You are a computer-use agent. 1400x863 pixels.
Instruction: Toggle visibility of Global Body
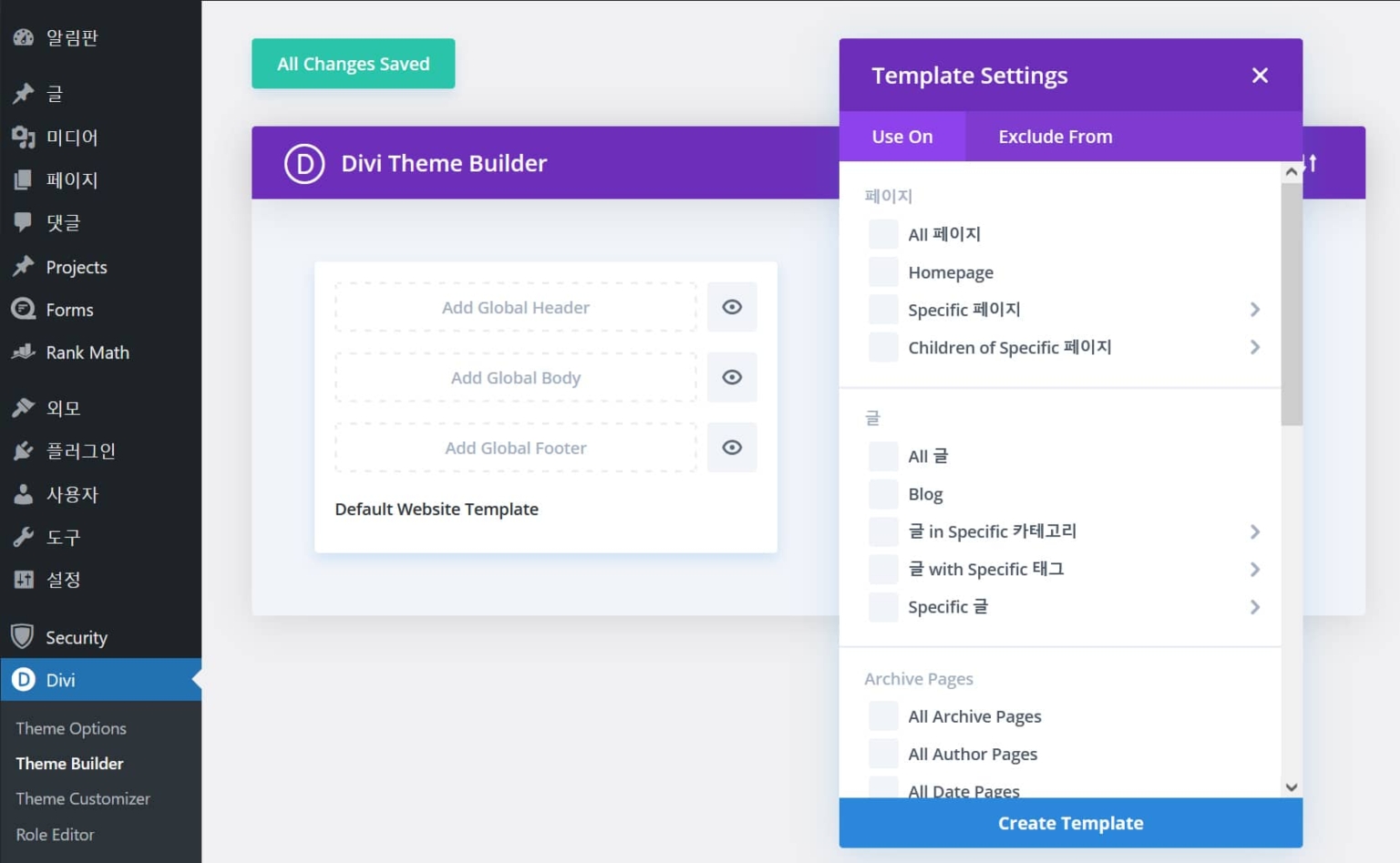coord(732,377)
